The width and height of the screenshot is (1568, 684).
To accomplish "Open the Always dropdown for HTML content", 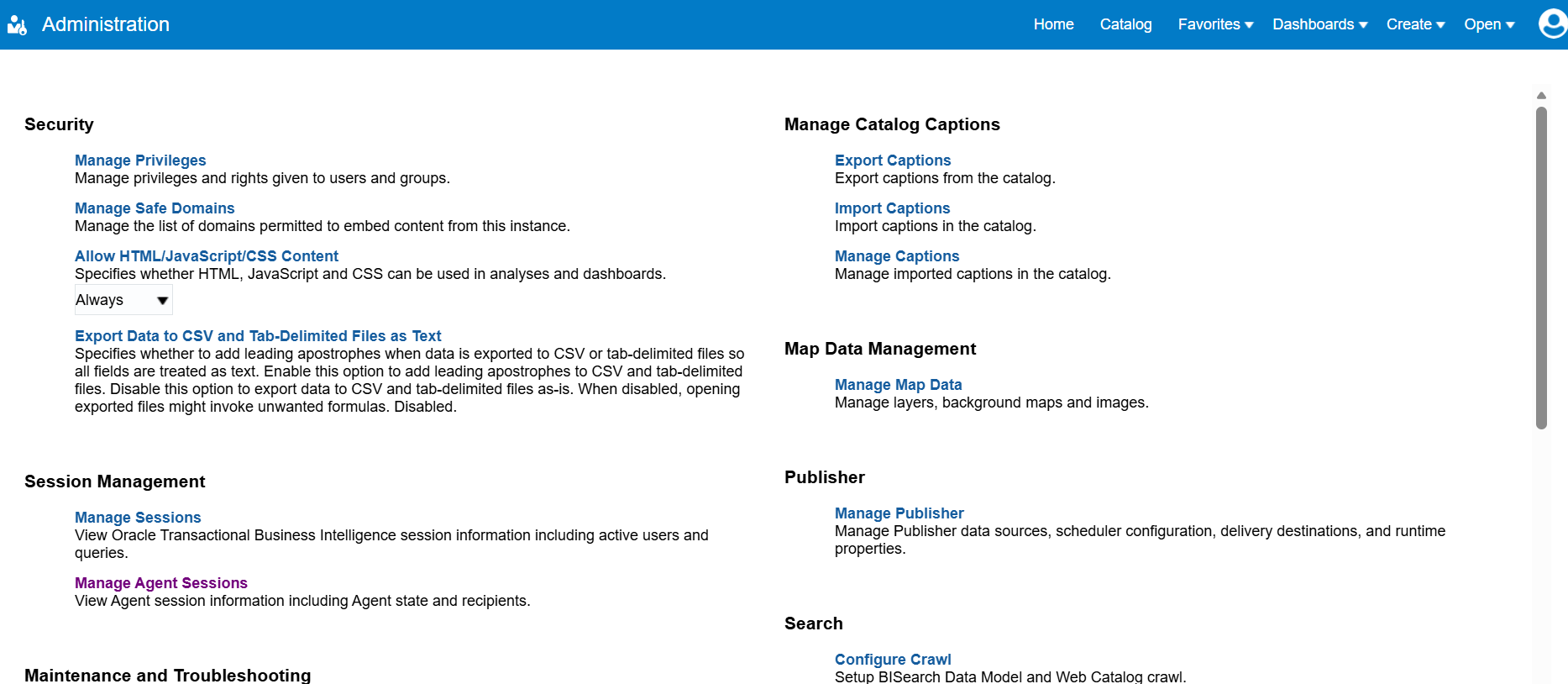I will click(x=123, y=300).
